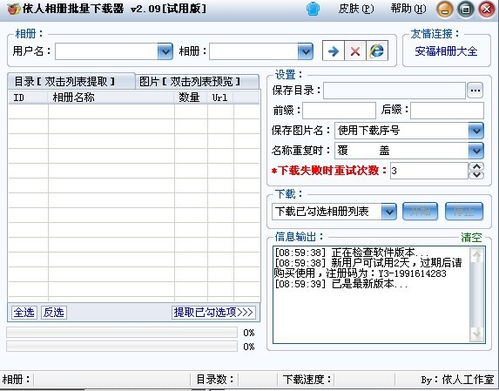
Task: Click the apple app icon in title bar
Action: [13, 9]
